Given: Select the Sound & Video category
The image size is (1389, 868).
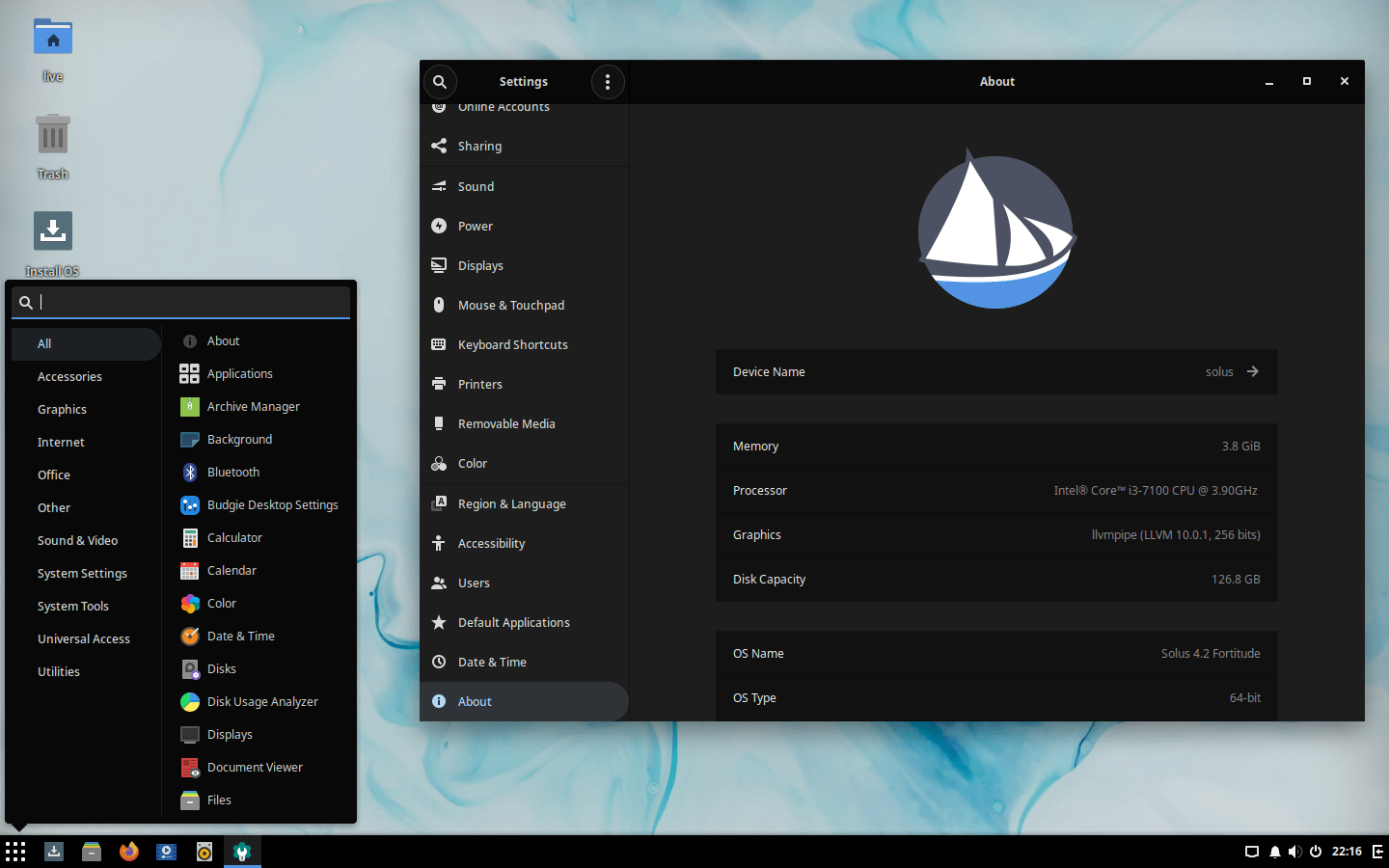Looking at the screenshot, I should [x=86, y=541].
